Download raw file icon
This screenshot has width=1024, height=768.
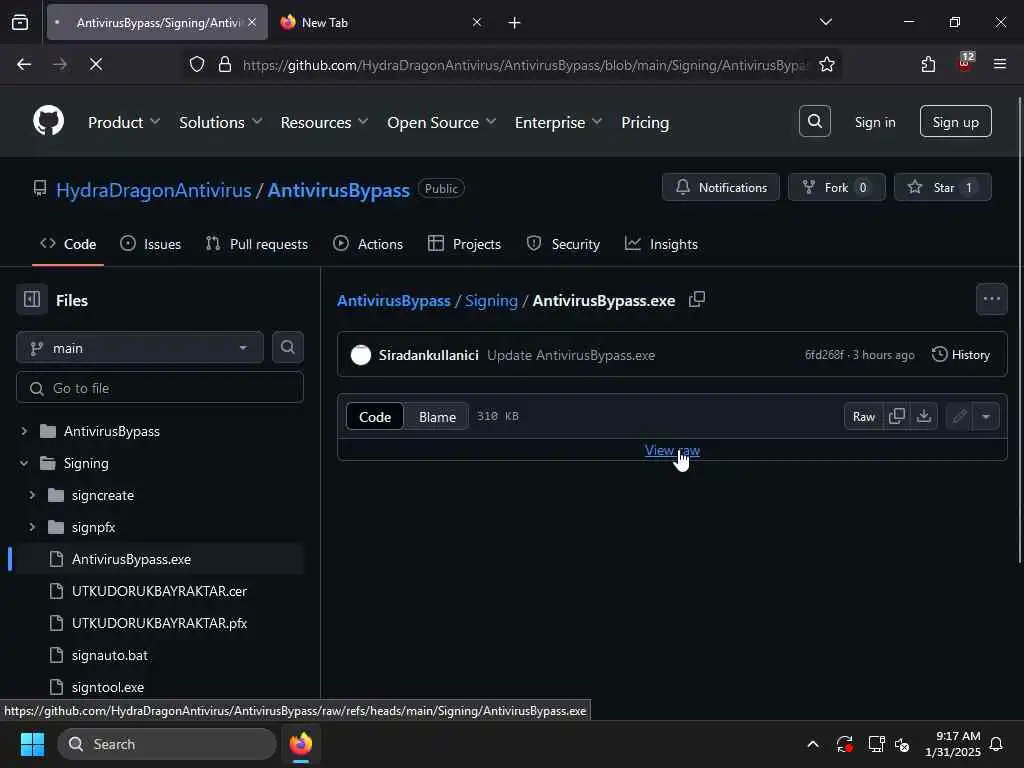click(x=923, y=416)
